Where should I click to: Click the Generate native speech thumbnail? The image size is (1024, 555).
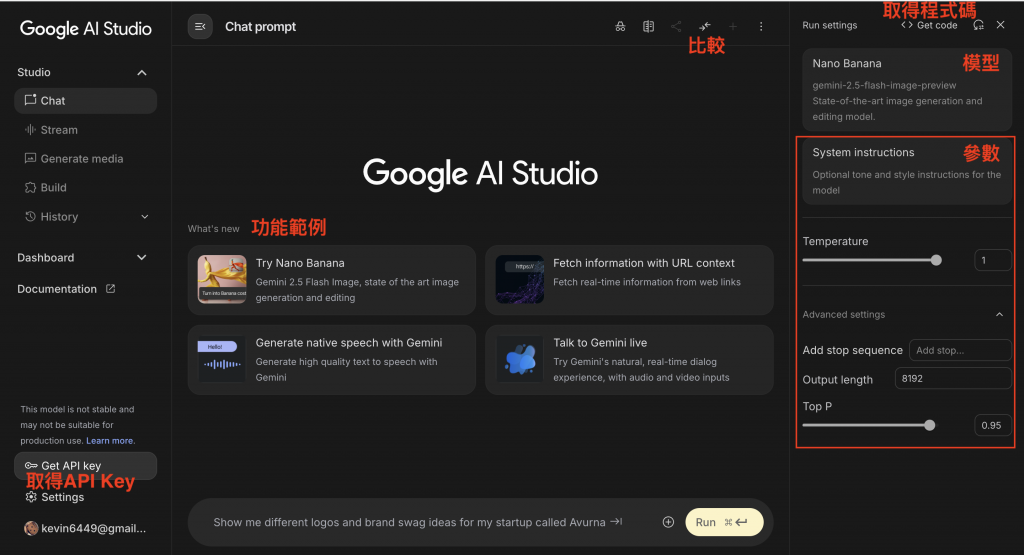click(x=222, y=359)
